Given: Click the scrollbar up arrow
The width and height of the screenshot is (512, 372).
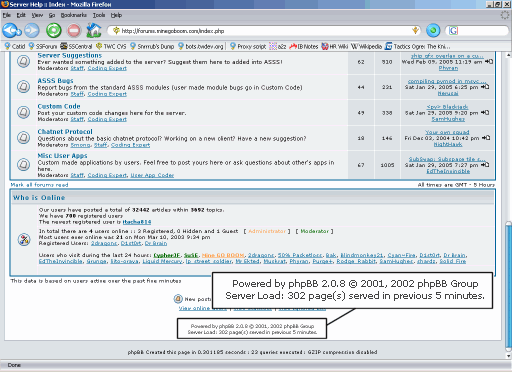Looking at the screenshot, I should tap(508, 55).
